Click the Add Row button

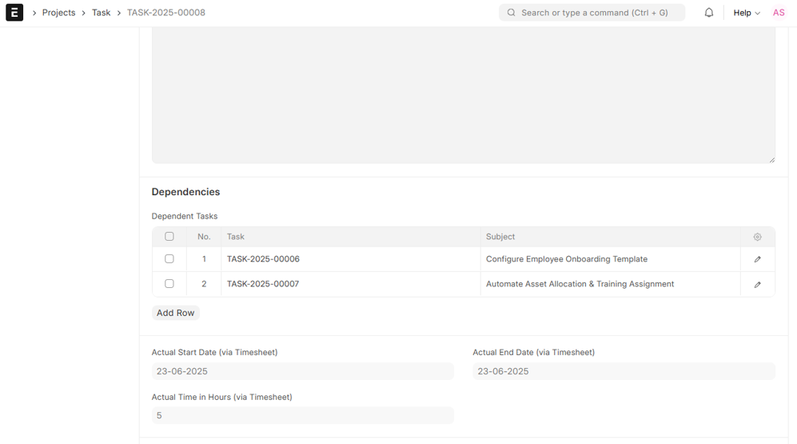coord(175,313)
